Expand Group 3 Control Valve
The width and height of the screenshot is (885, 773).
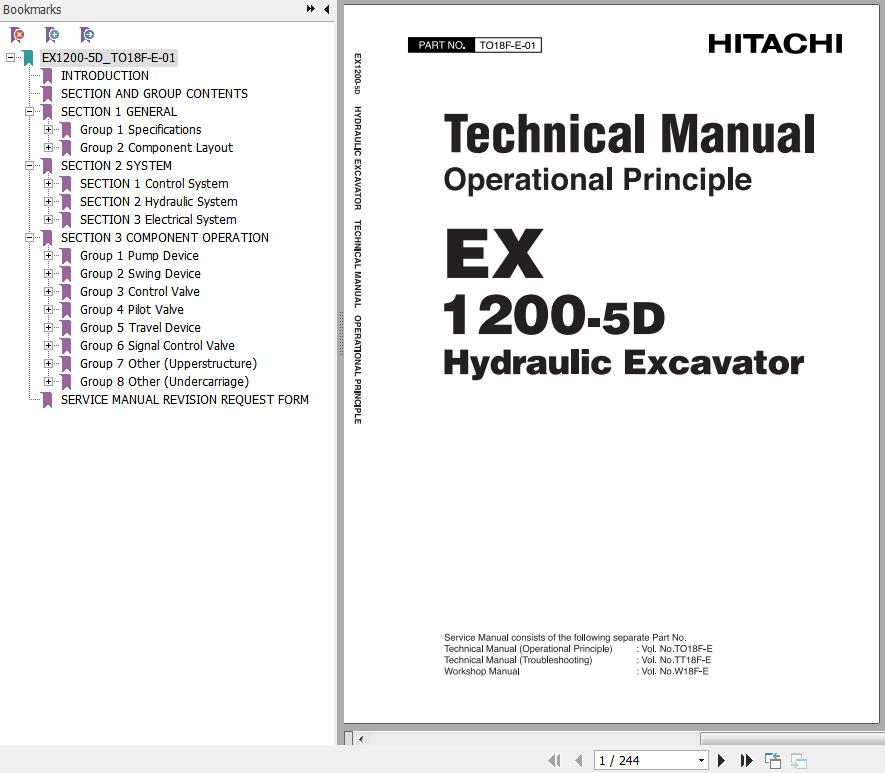click(x=49, y=292)
